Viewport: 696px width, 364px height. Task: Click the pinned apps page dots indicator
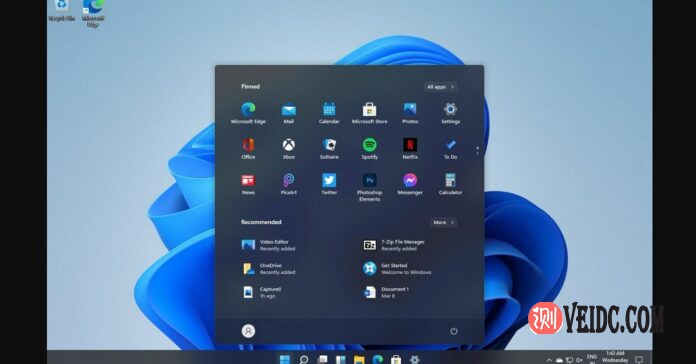tap(477, 151)
